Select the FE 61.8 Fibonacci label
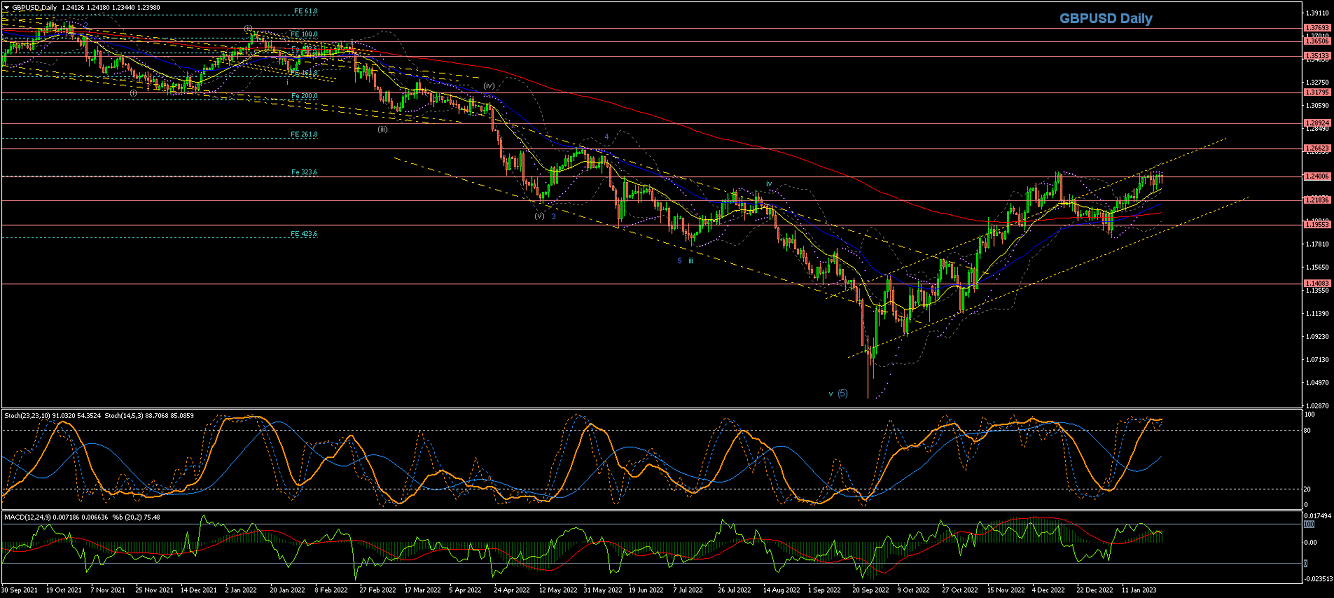 (304, 10)
